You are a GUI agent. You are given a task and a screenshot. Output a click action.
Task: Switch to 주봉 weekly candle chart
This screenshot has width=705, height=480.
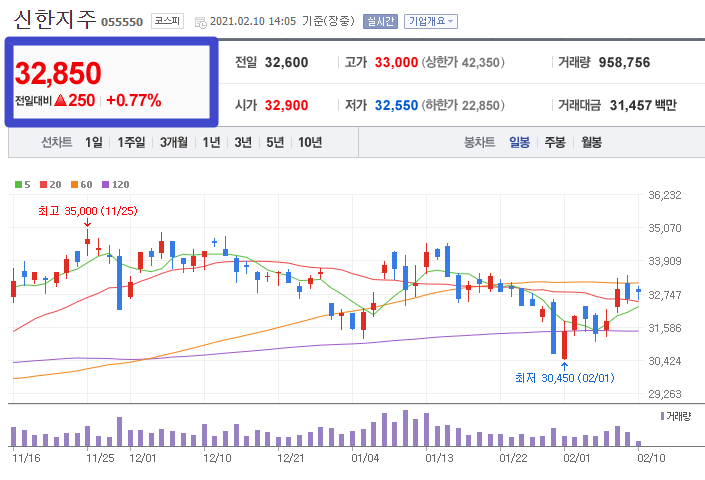pos(555,142)
